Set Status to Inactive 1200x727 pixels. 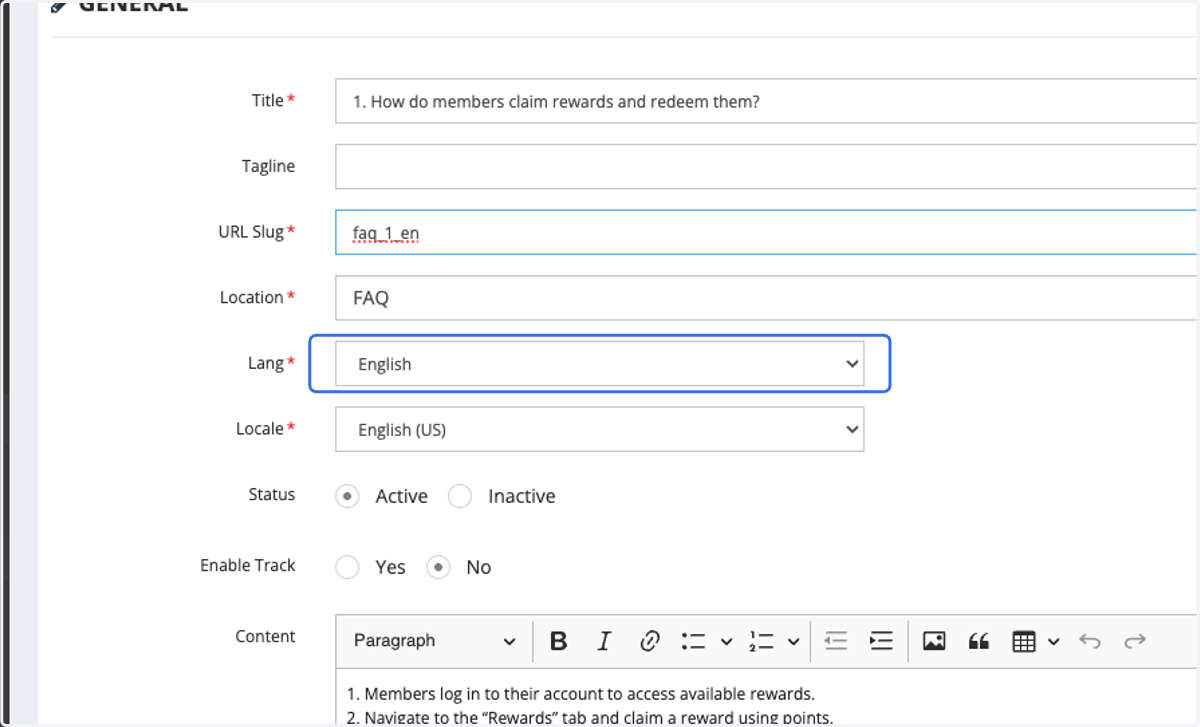(x=460, y=496)
